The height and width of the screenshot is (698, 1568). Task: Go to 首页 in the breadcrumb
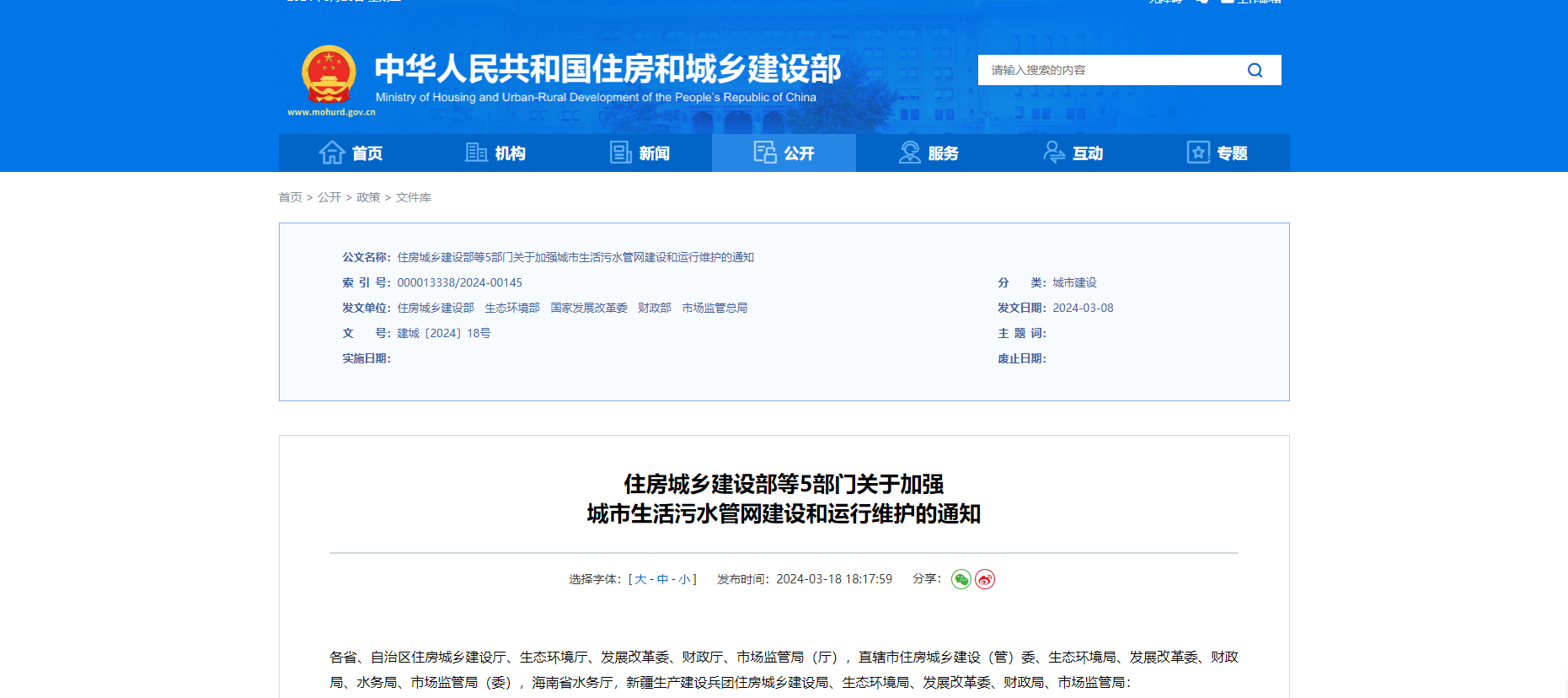290,197
